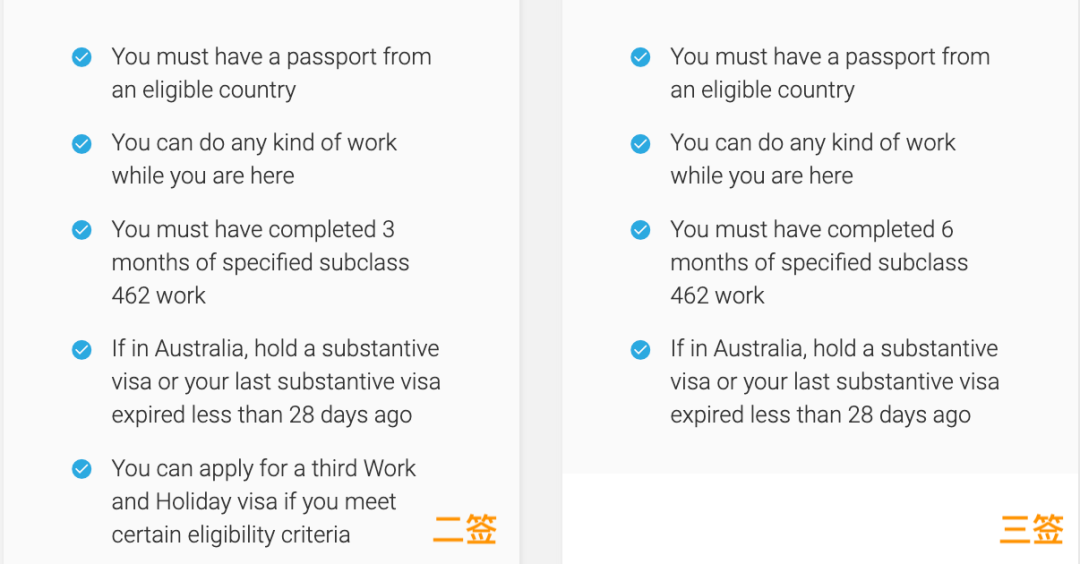Click 'expired less than 28 days ago' text in right card

pos(820,415)
